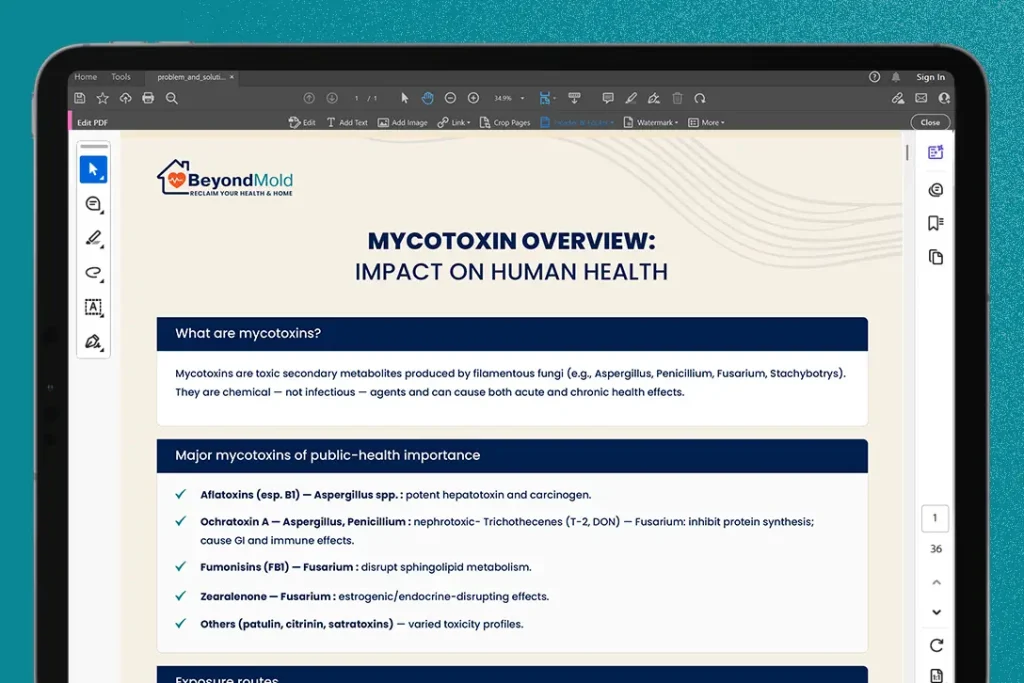Upload file to cloud icon
The image size is (1024, 683).
coord(125,98)
